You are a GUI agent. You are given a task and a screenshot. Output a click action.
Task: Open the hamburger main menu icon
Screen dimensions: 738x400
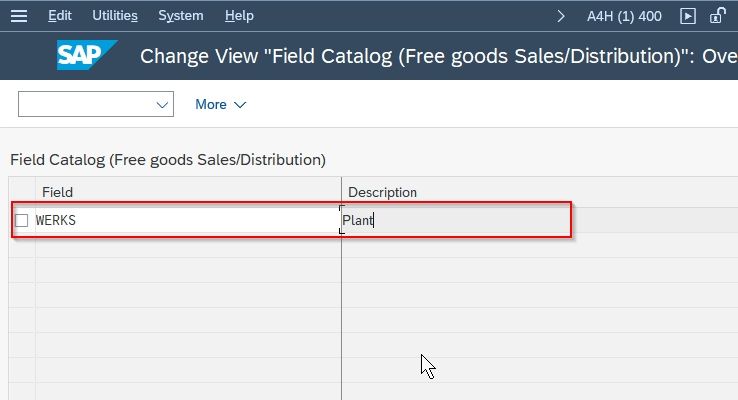[19, 16]
